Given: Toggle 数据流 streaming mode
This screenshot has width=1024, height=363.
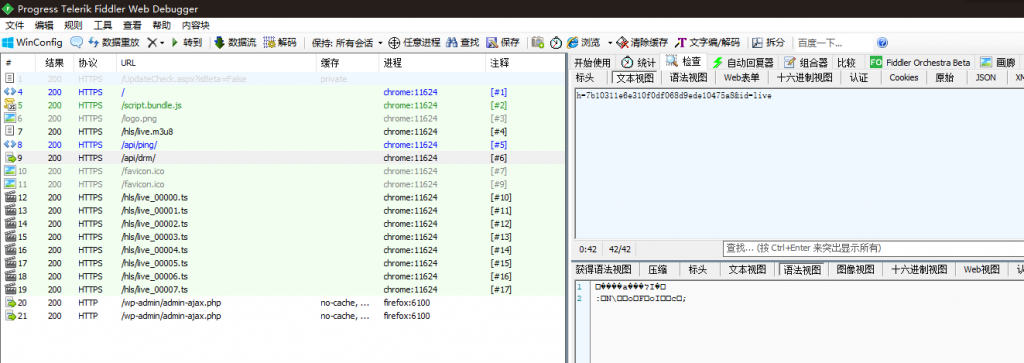Looking at the screenshot, I should (235, 42).
